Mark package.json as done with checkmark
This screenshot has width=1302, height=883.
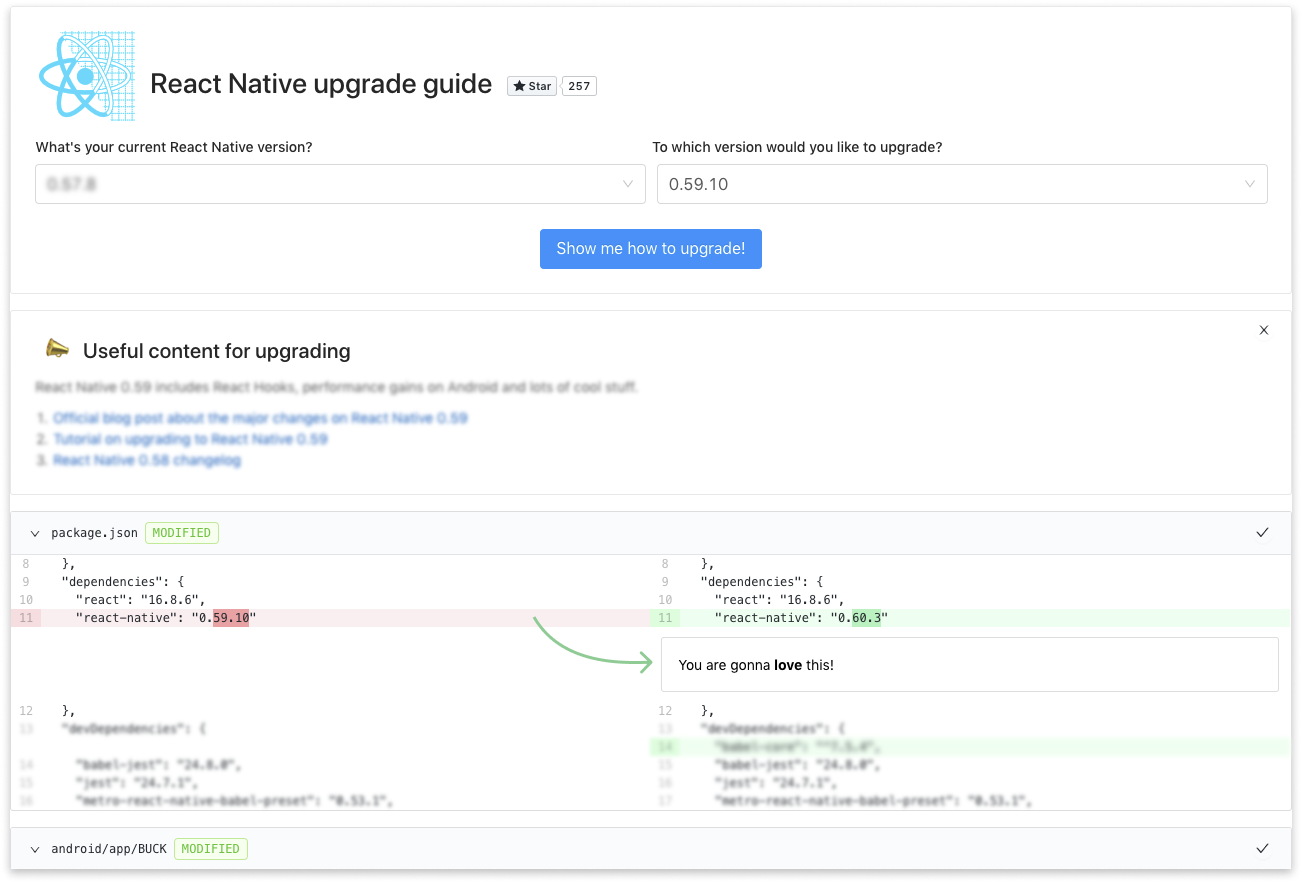click(1262, 533)
